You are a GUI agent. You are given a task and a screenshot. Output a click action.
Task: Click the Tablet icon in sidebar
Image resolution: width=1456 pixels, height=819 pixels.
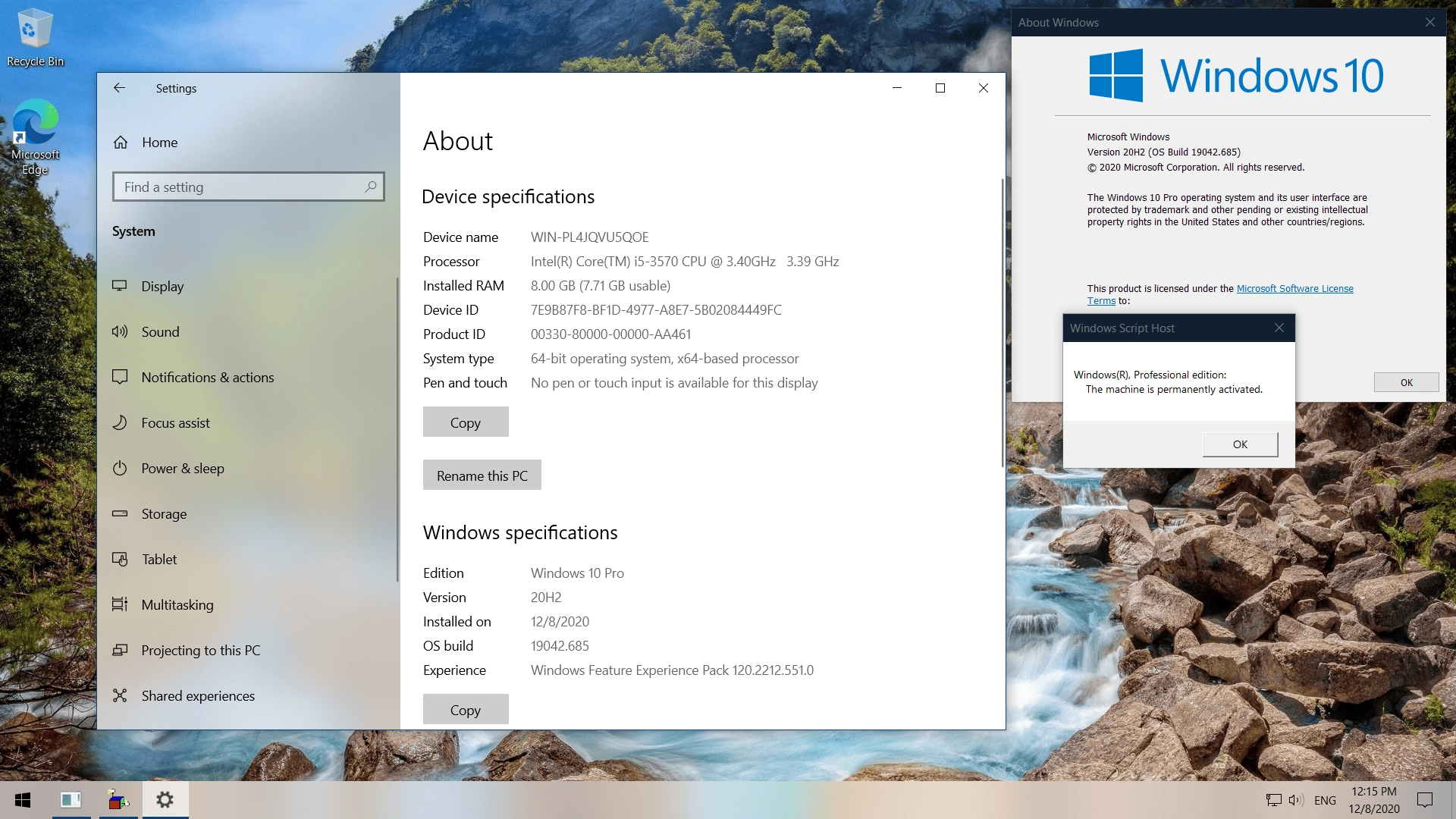tap(120, 559)
